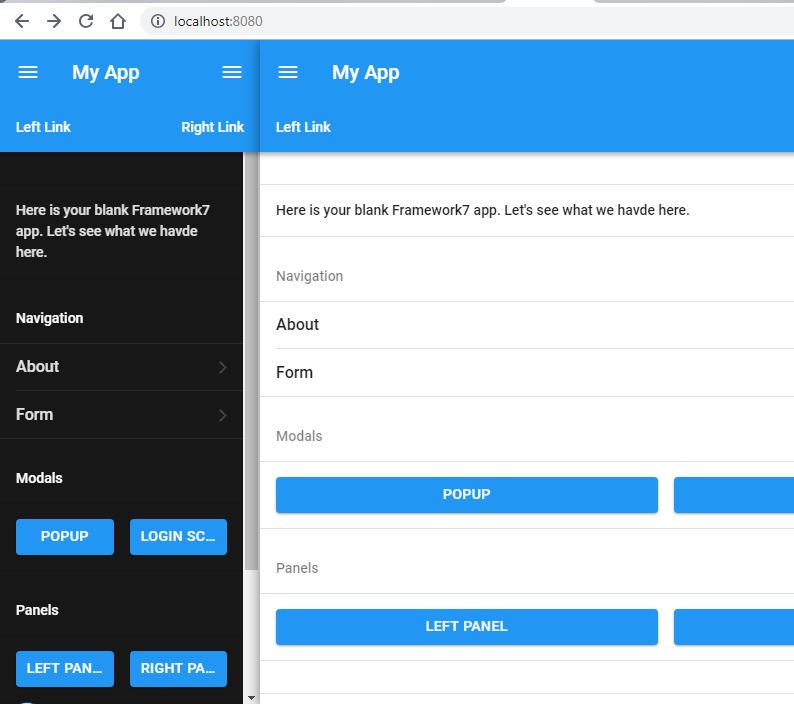This screenshot has width=794, height=704.
Task: Open the browser home page
Action: coord(118,21)
